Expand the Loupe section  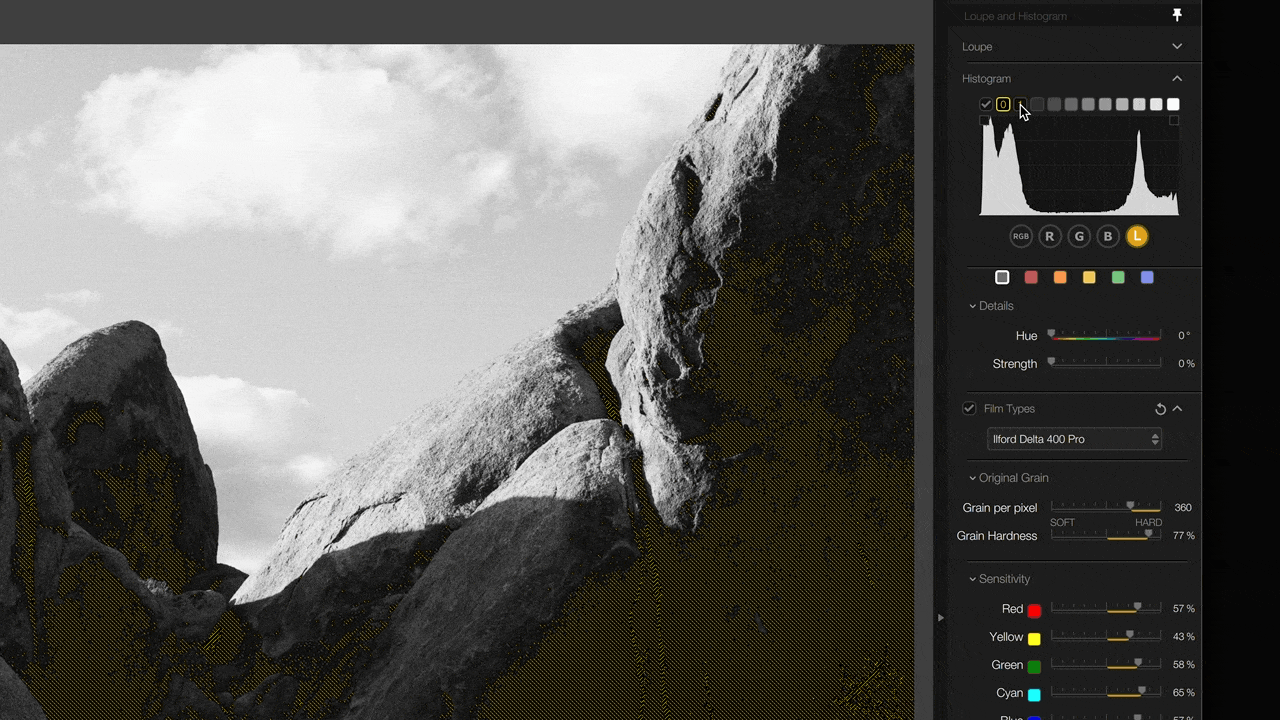(1177, 46)
